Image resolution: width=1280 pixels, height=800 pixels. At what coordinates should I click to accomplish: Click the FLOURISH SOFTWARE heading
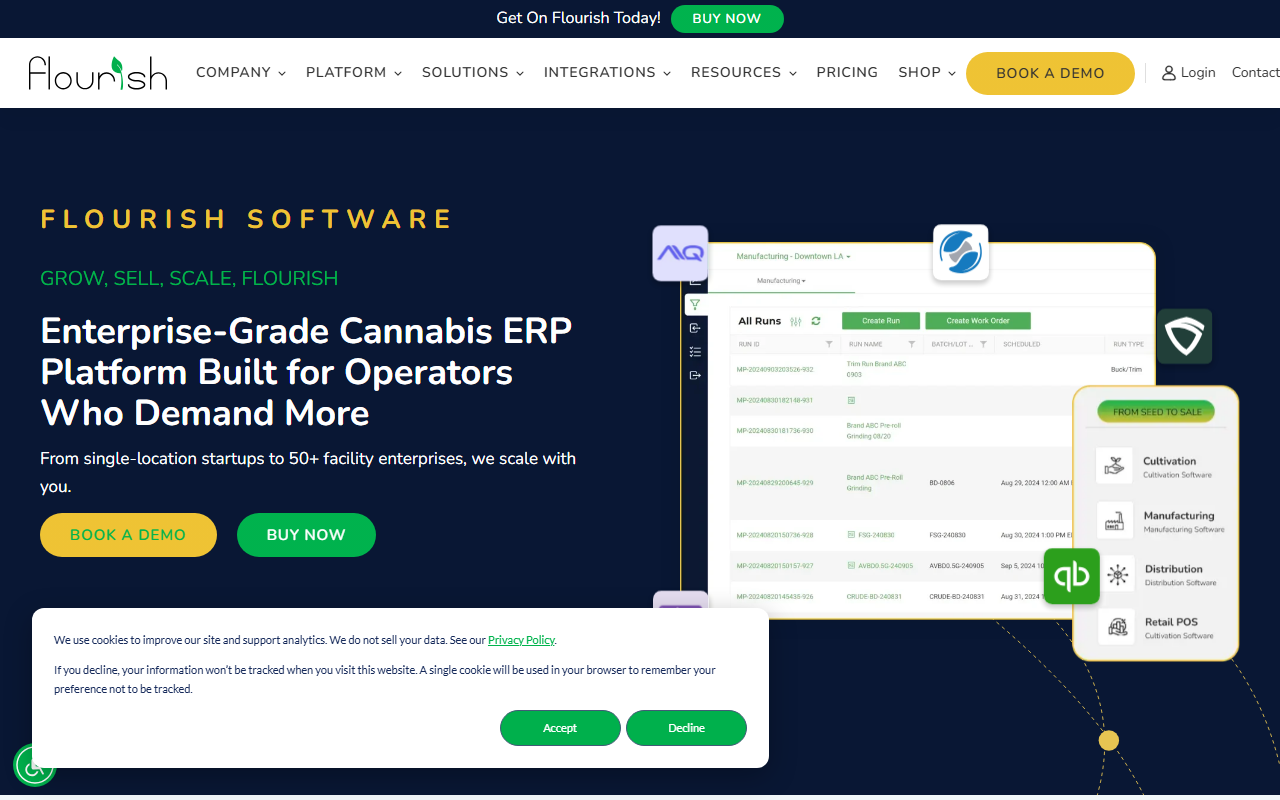point(247,219)
